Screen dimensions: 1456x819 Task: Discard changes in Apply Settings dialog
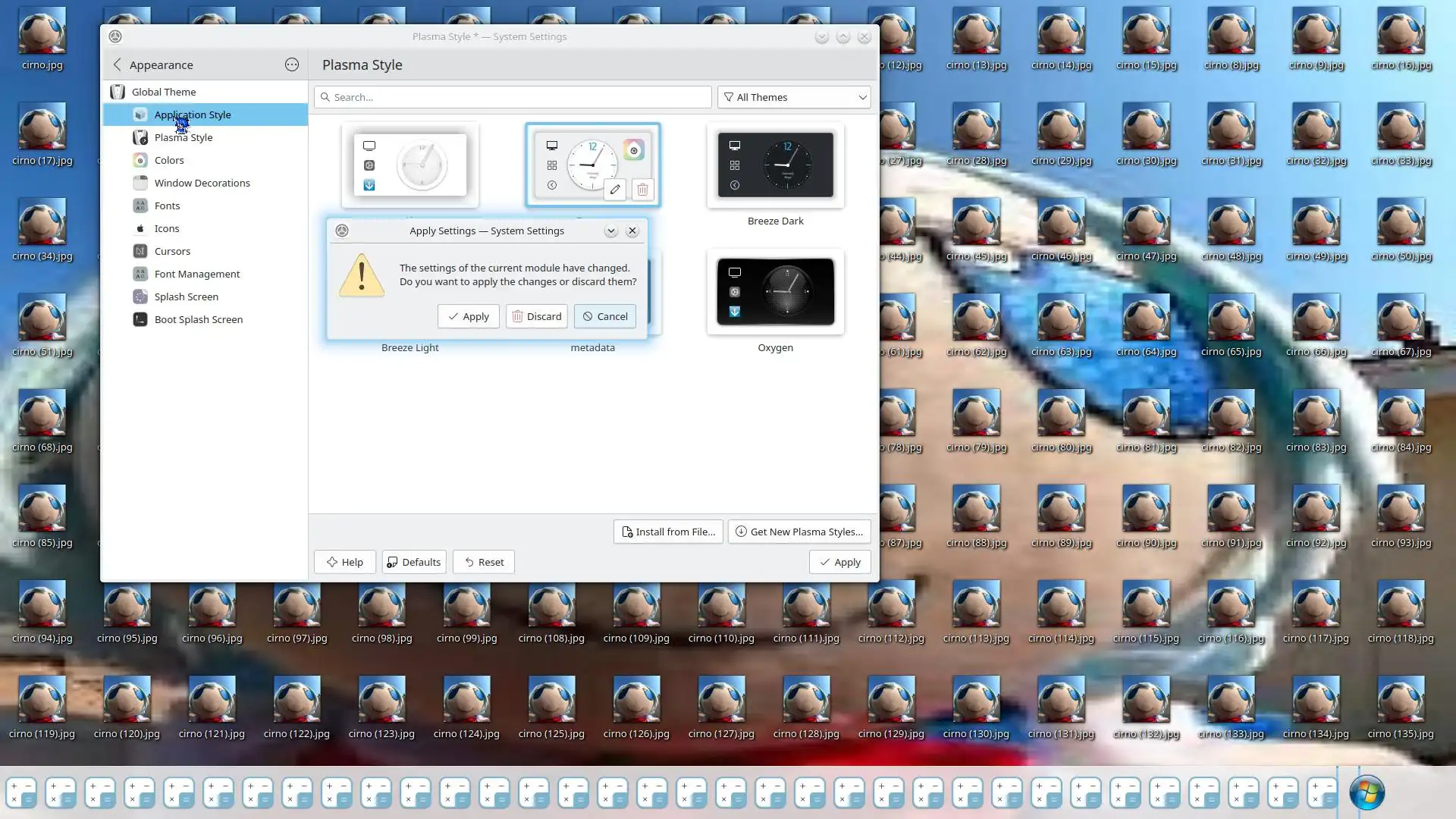click(537, 316)
